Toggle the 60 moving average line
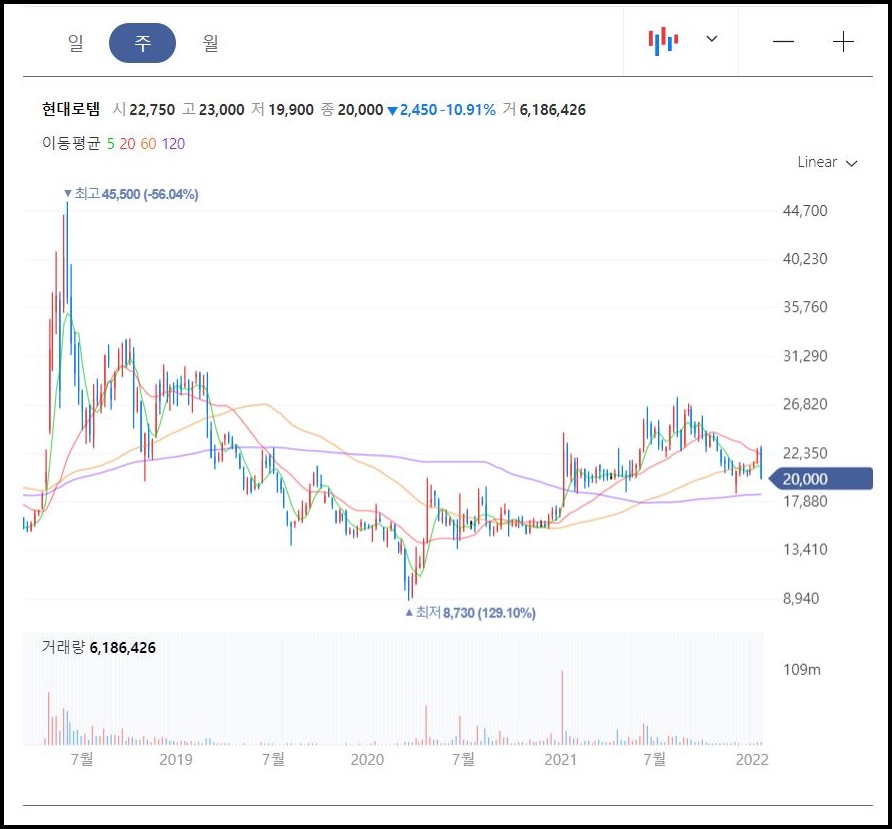 pos(148,143)
